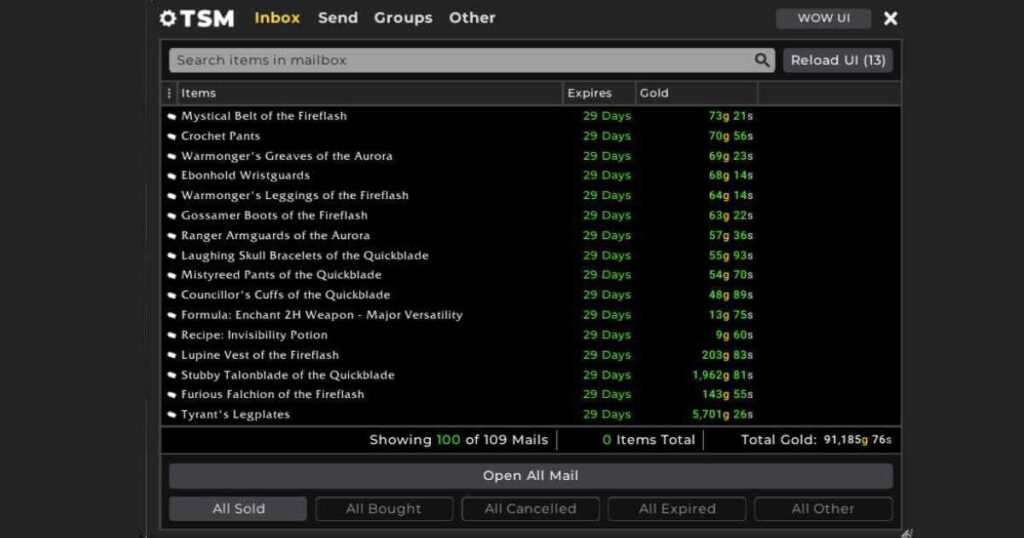Click the Reload UI (13) button
The width and height of the screenshot is (1024, 538).
pyautogui.click(x=838, y=60)
